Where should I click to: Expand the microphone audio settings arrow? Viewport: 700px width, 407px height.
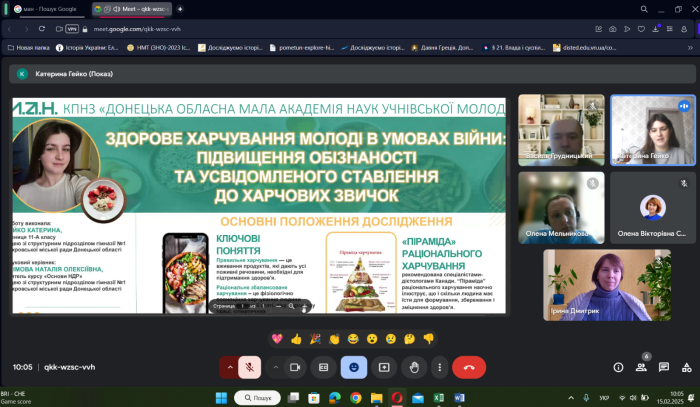(229, 367)
